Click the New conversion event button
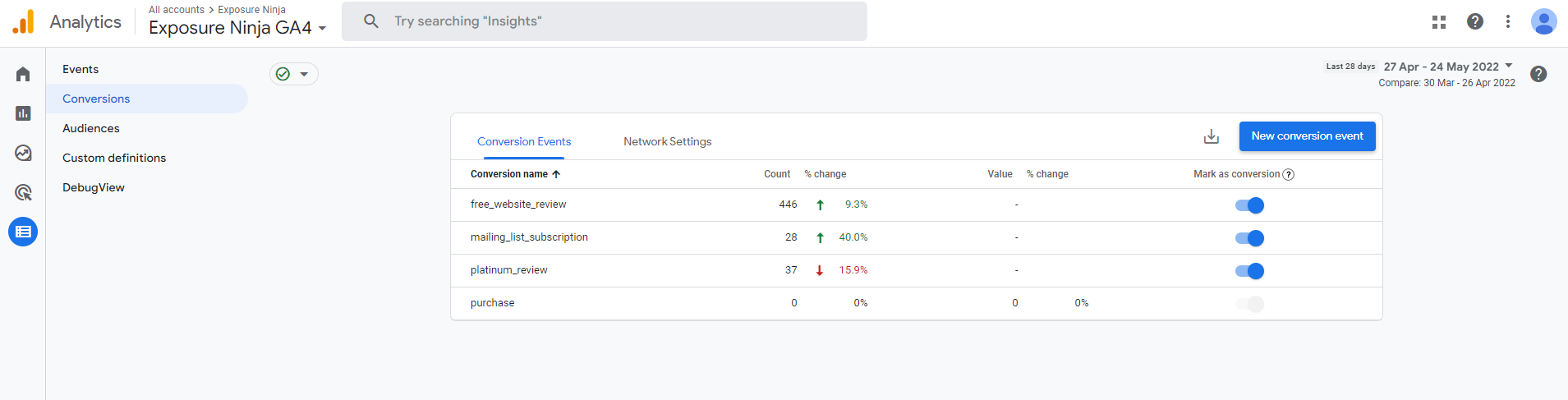 1307,136
